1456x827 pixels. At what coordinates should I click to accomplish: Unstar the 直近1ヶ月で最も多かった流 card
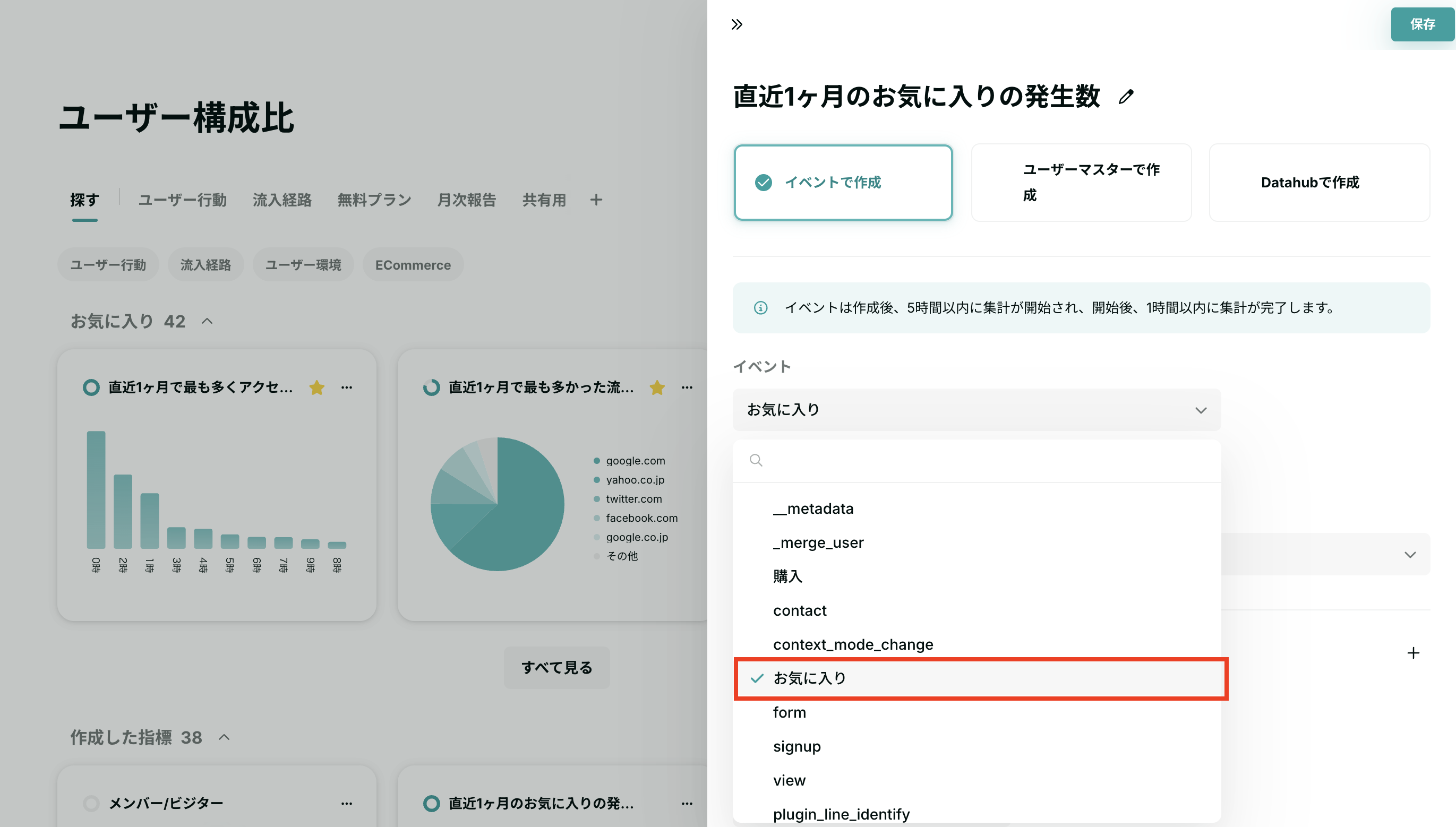coord(657,387)
